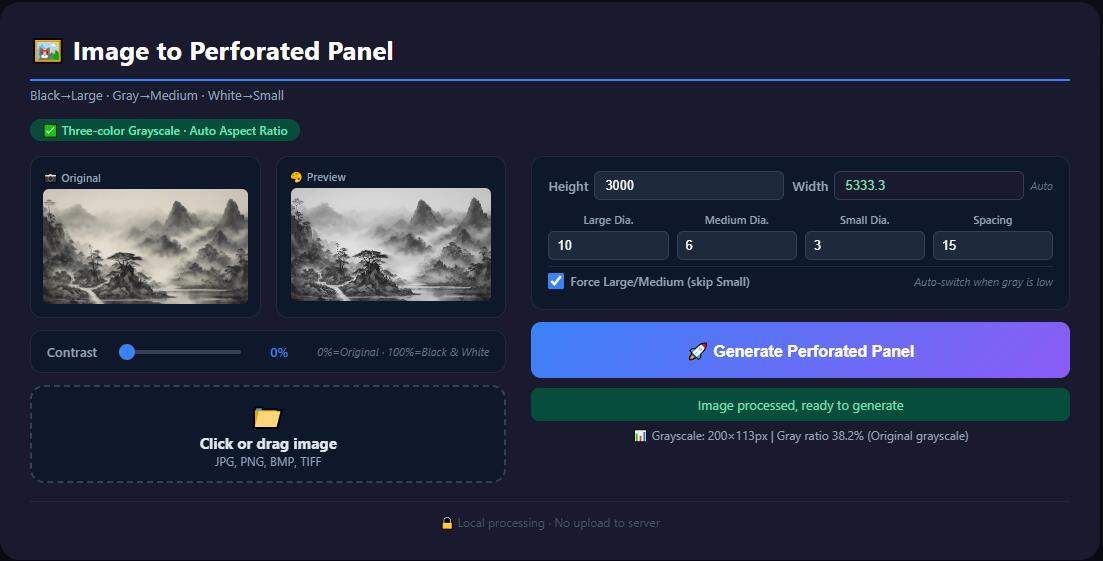The image size is (1103, 561).
Task: Click the grayscale Preview thumbnail
Action: 391,245
